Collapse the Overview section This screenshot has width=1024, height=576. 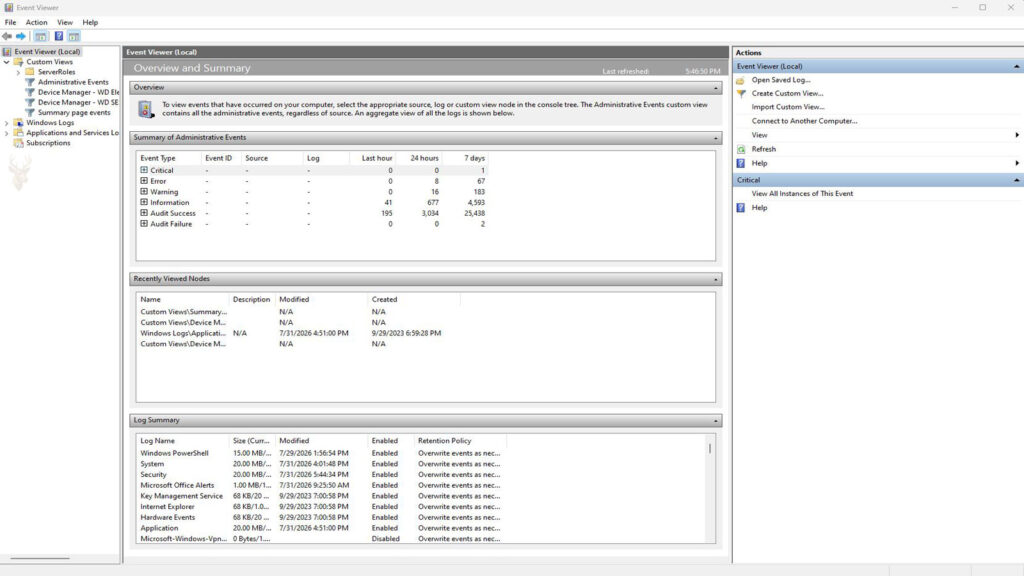(x=716, y=88)
